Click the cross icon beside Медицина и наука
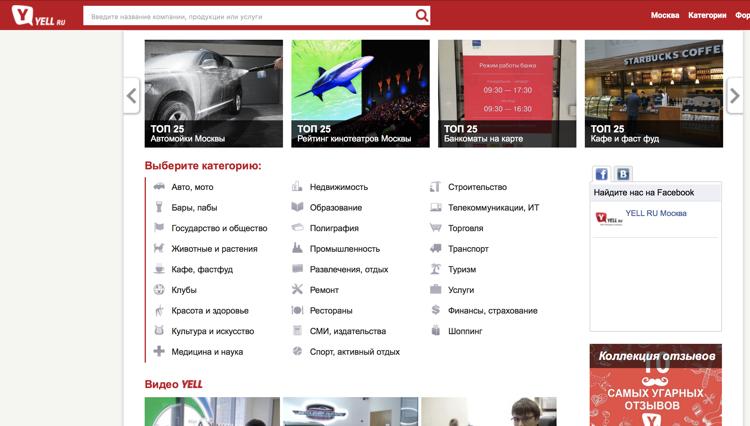The height and width of the screenshot is (426, 750). click(x=158, y=352)
